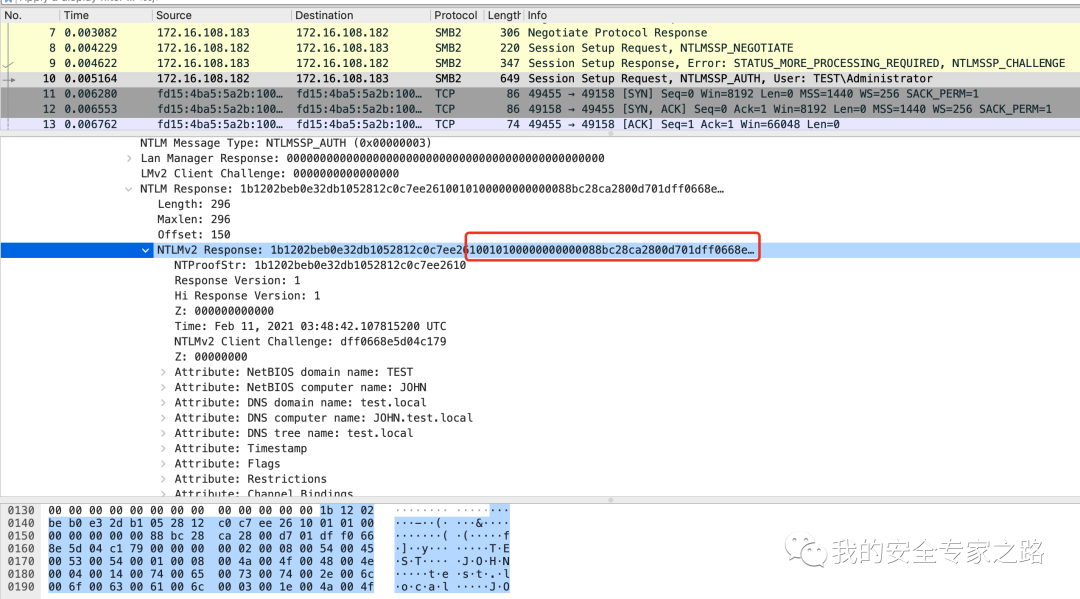The width and height of the screenshot is (1080, 599).
Task: Select the Response Version: 1 field
Action: (237, 280)
